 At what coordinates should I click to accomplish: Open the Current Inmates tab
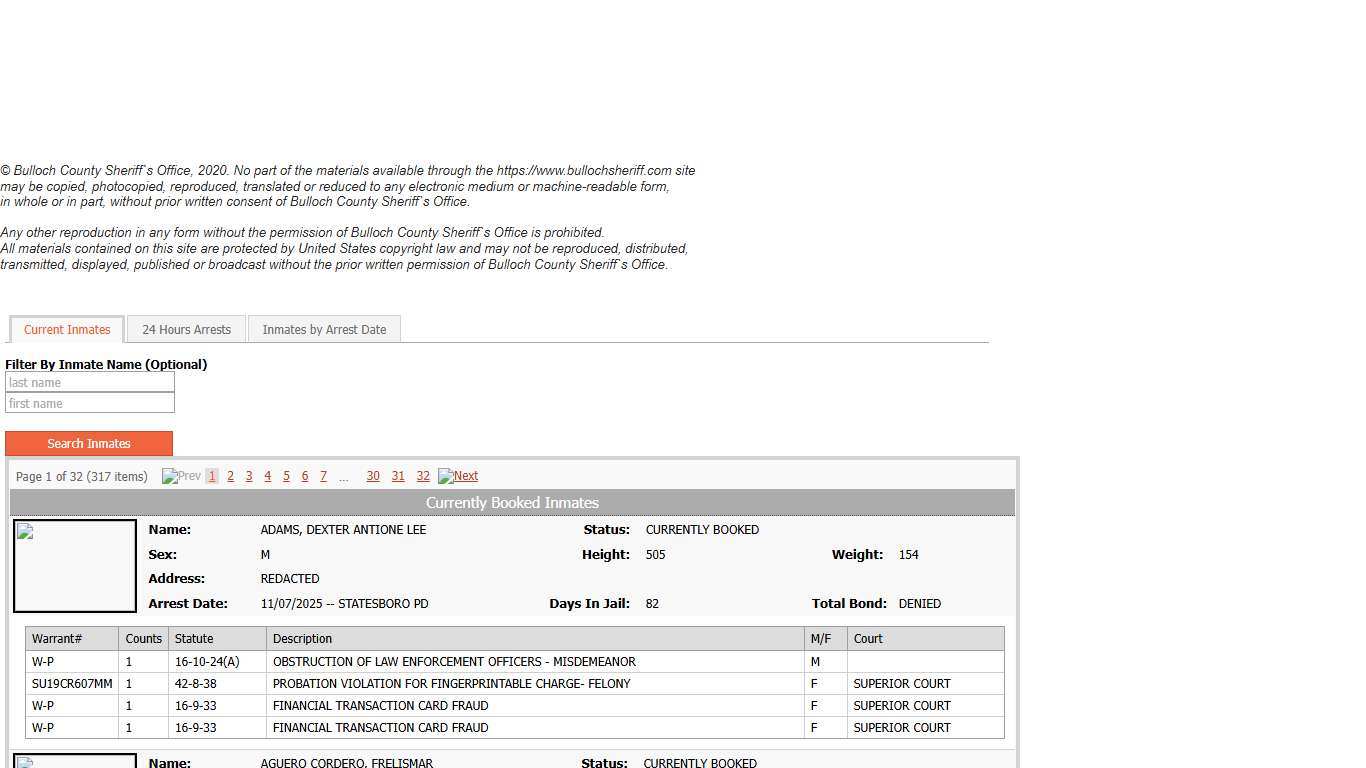66,329
